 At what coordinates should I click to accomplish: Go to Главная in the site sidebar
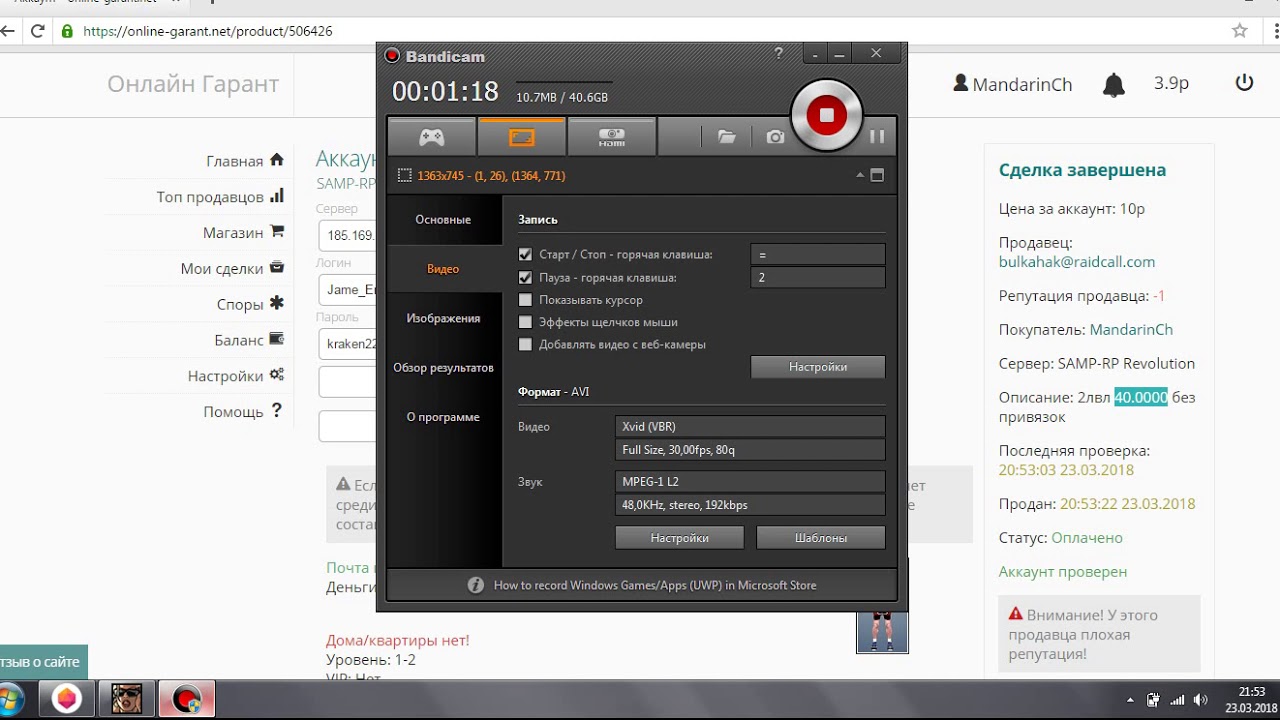coord(245,161)
